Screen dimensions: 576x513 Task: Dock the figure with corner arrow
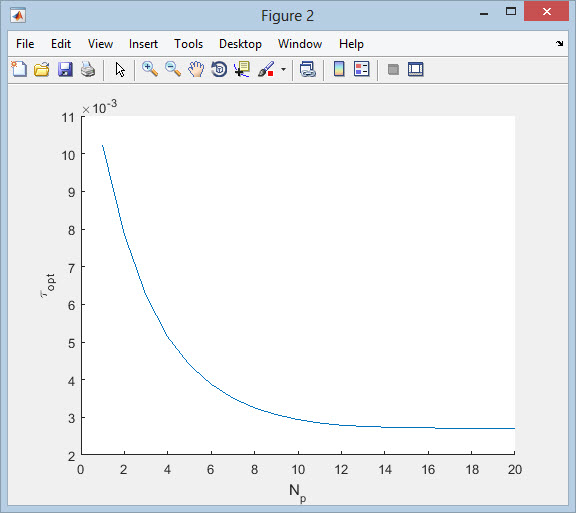[x=559, y=44]
